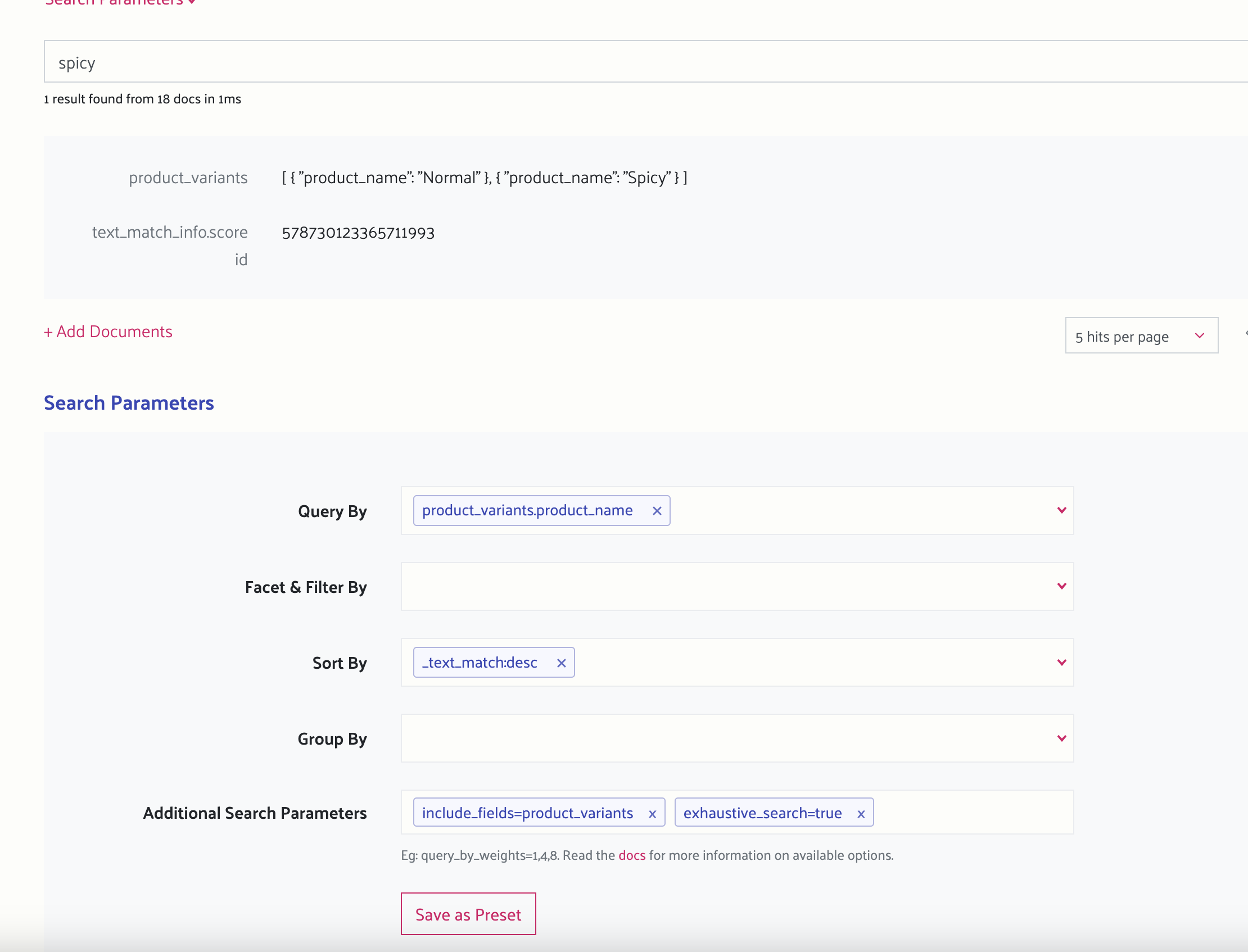The height and width of the screenshot is (952, 1248).
Task: Click the Additional Search Parameters input area
Action: point(964,813)
